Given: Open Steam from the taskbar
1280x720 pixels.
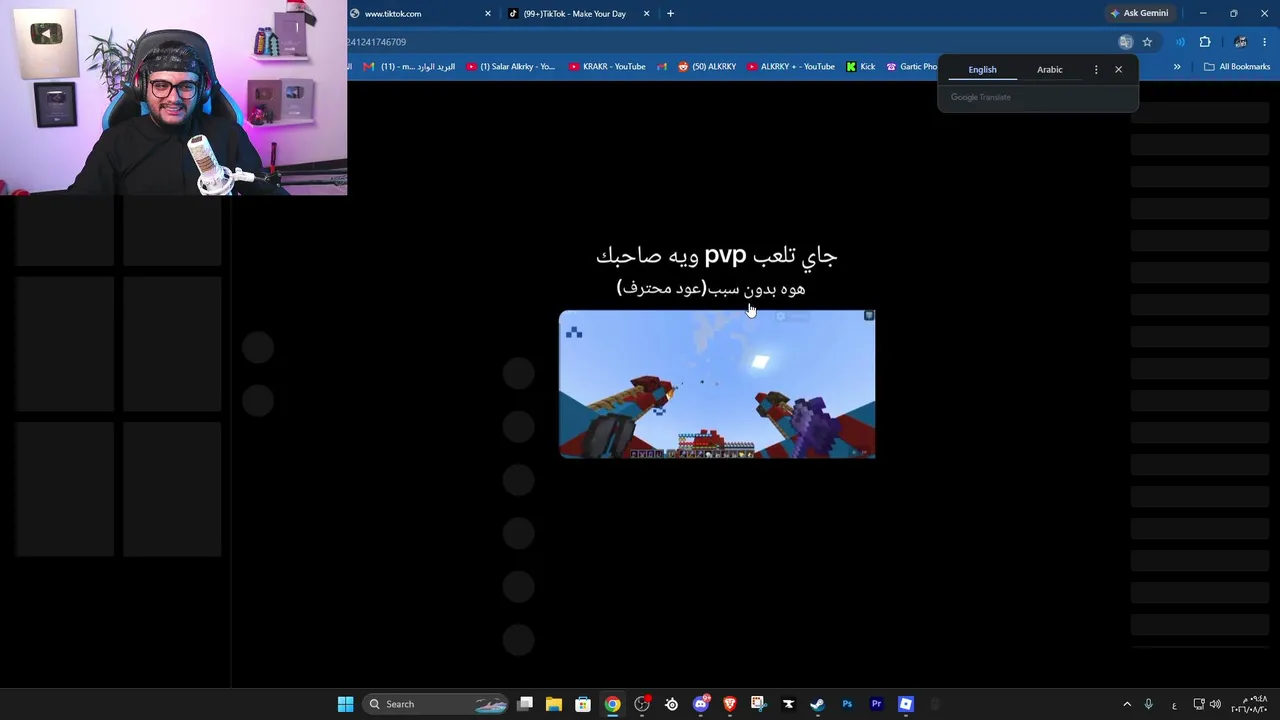Looking at the screenshot, I should pyautogui.click(x=817, y=704).
